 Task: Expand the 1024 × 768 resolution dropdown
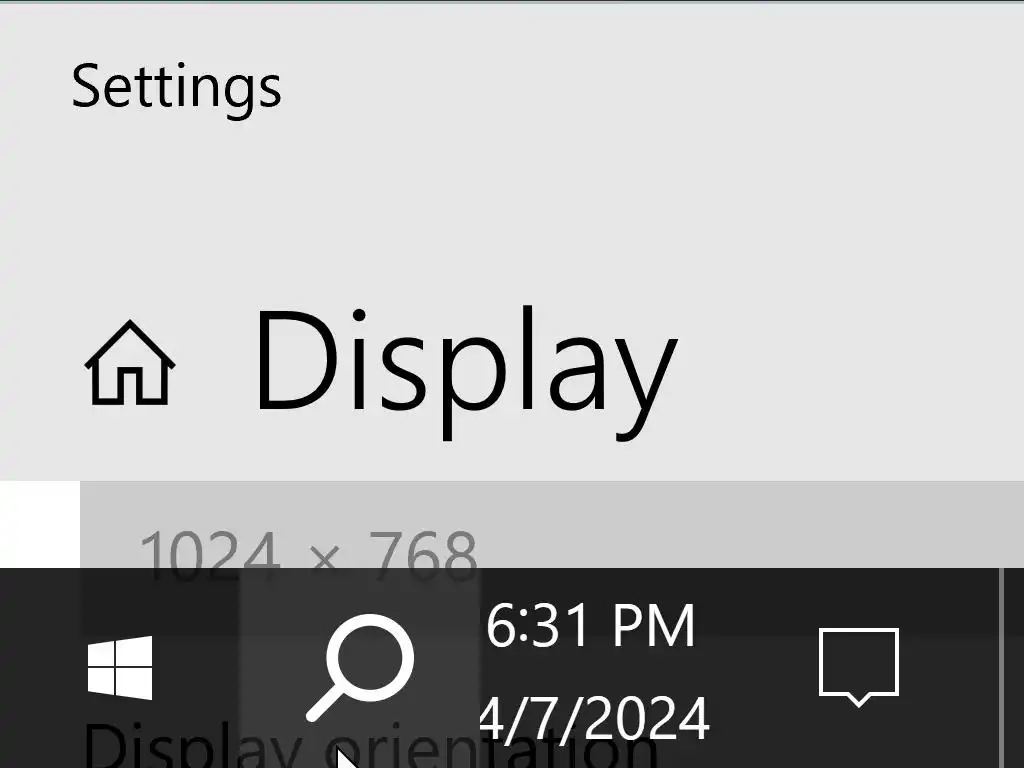552,524
